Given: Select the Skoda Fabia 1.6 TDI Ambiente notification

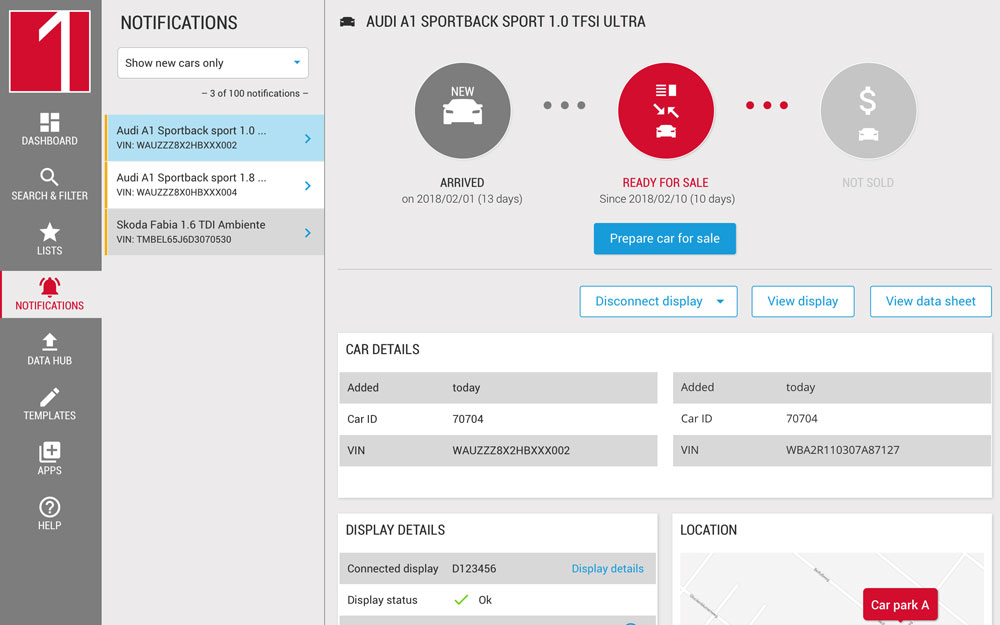Looking at the screenshot, I should click(x=215, y=232).
